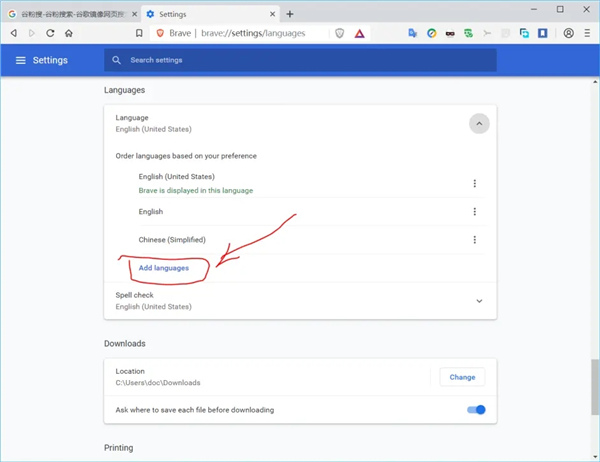Open the user profile icon in toolbar
This screenshot has width=600, height=462.
(x=569, y=33)
